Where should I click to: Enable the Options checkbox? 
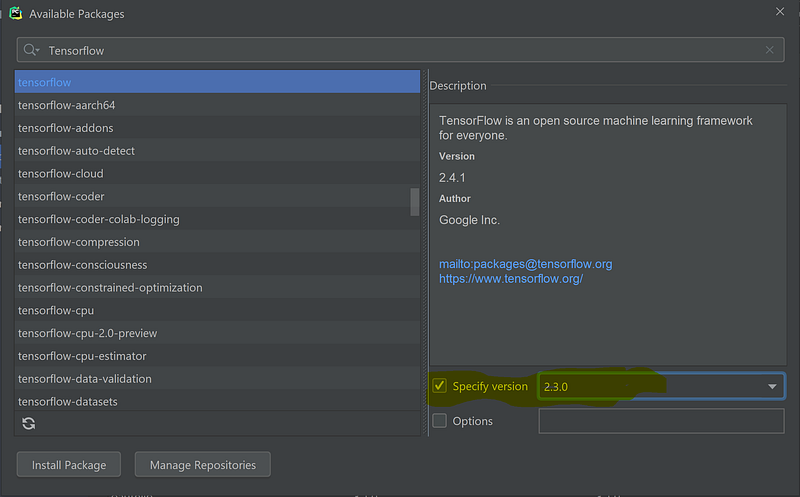click(439, 420)
